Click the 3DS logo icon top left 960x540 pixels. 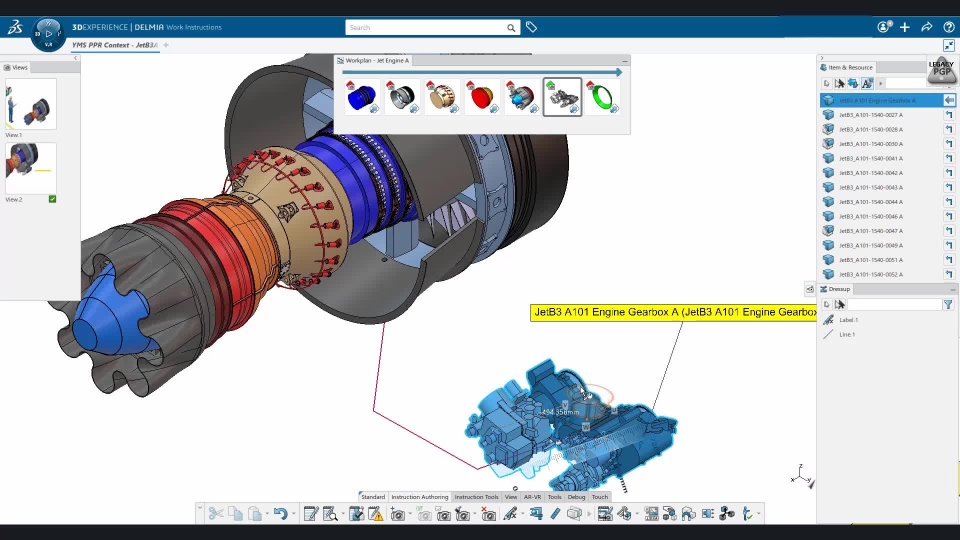[x=15, y=27]
